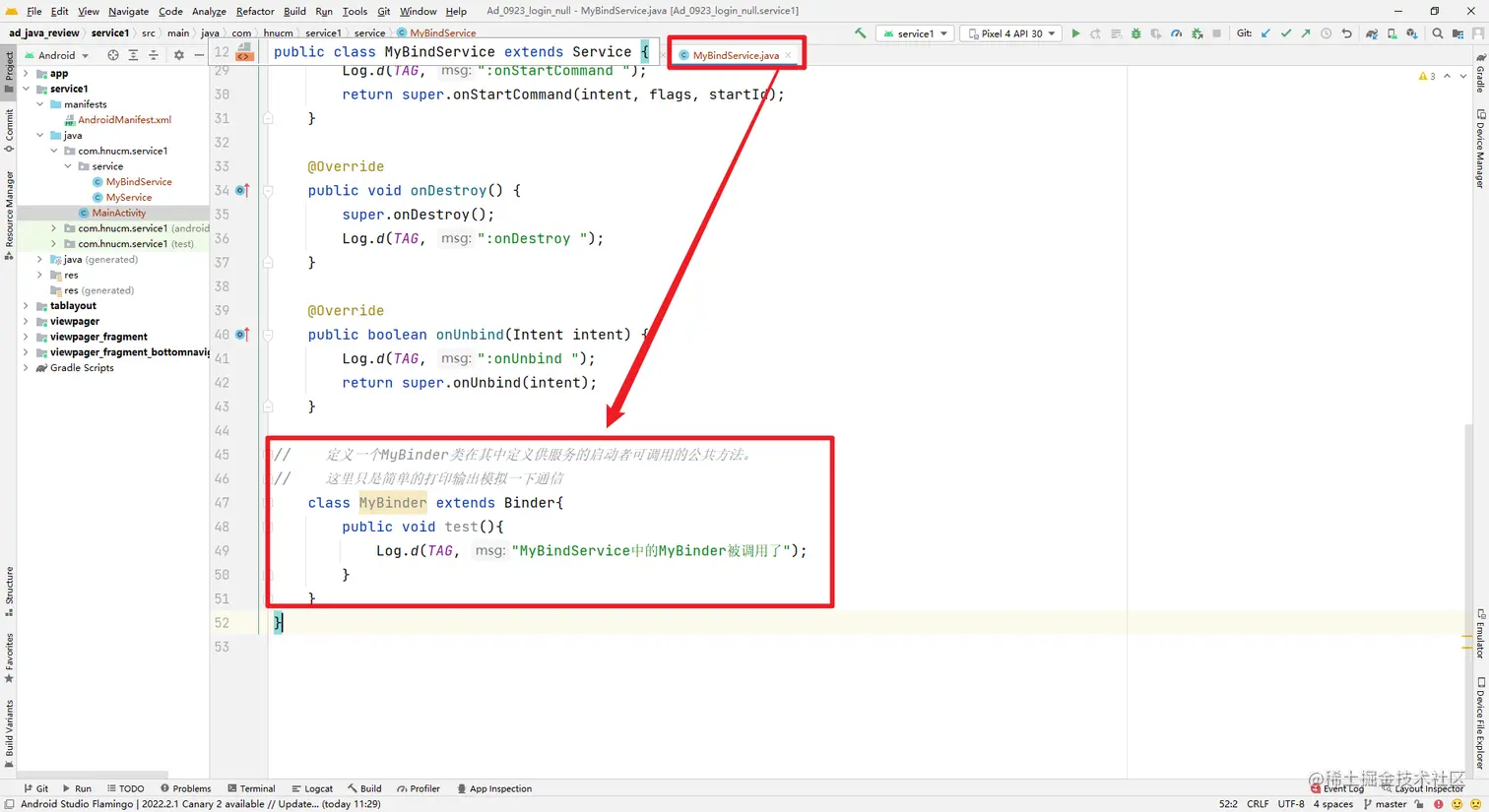Image resolution: width=1489 pixels, height=812 pixels.
Task: Switch to the MyBindService.java editor tab
Action: (735, 55)
